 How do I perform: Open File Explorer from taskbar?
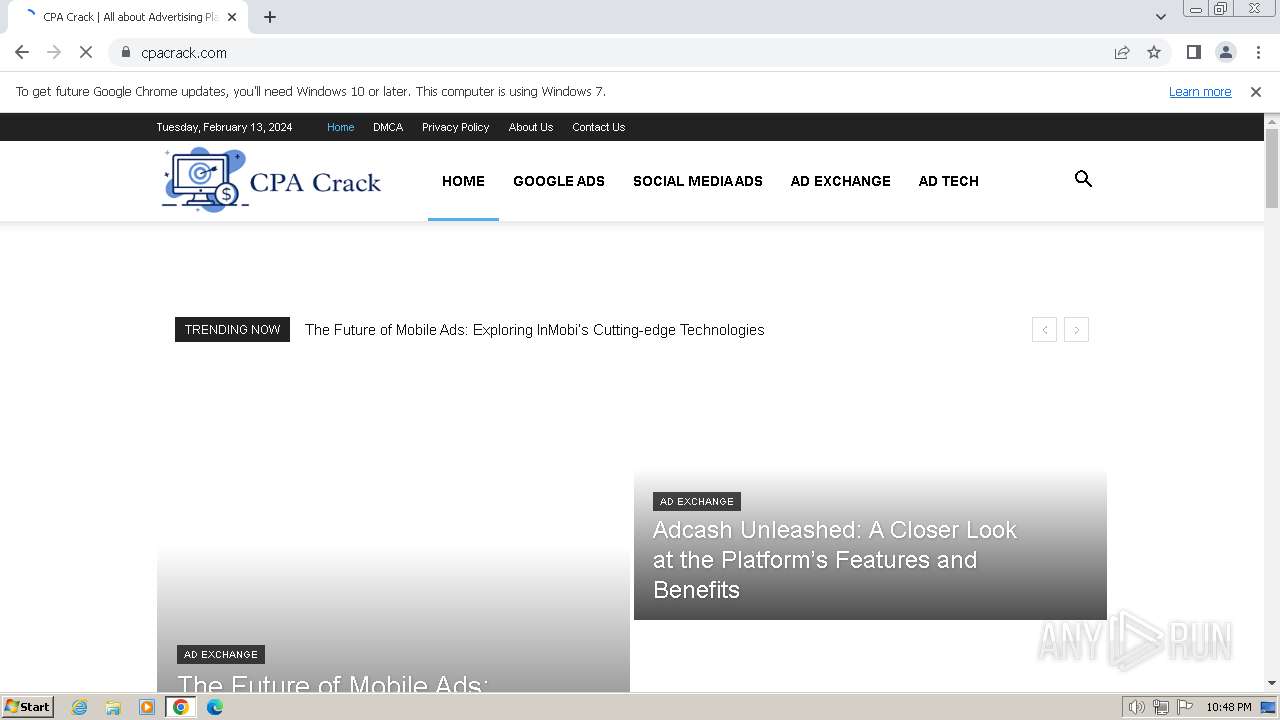[x=113, y=707]
